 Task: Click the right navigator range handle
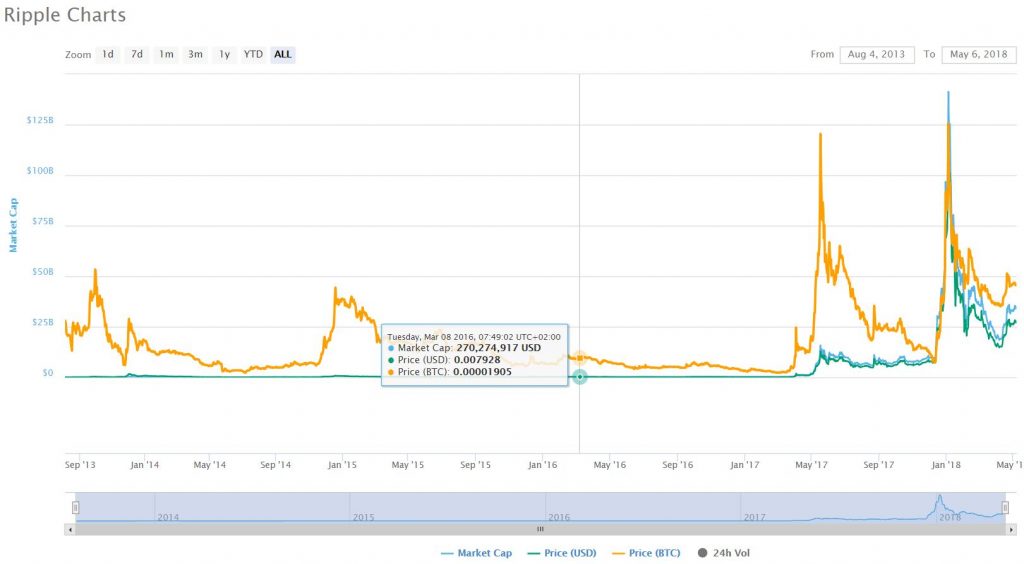click(x=1005, y=507)
